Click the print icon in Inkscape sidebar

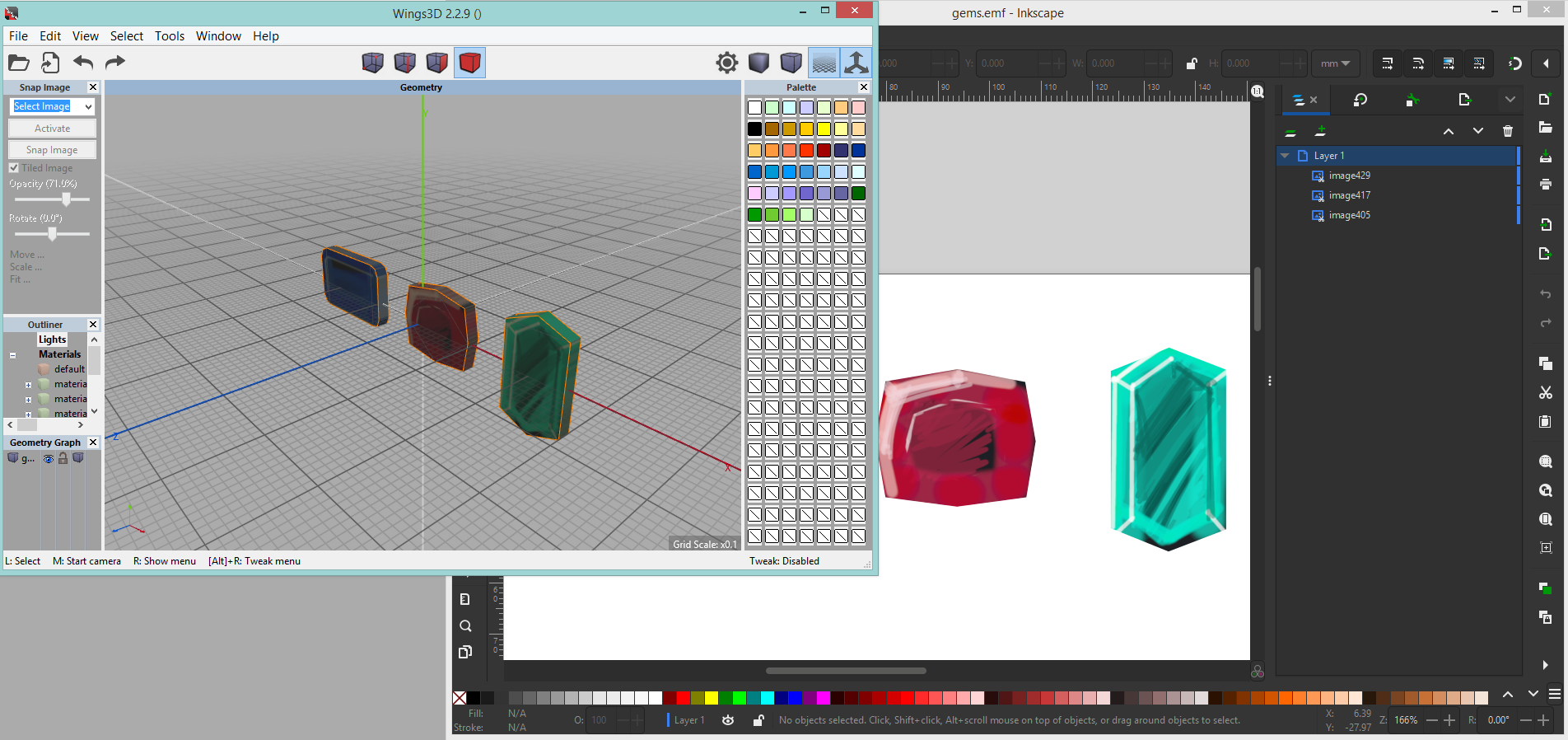click(1545, 184)
